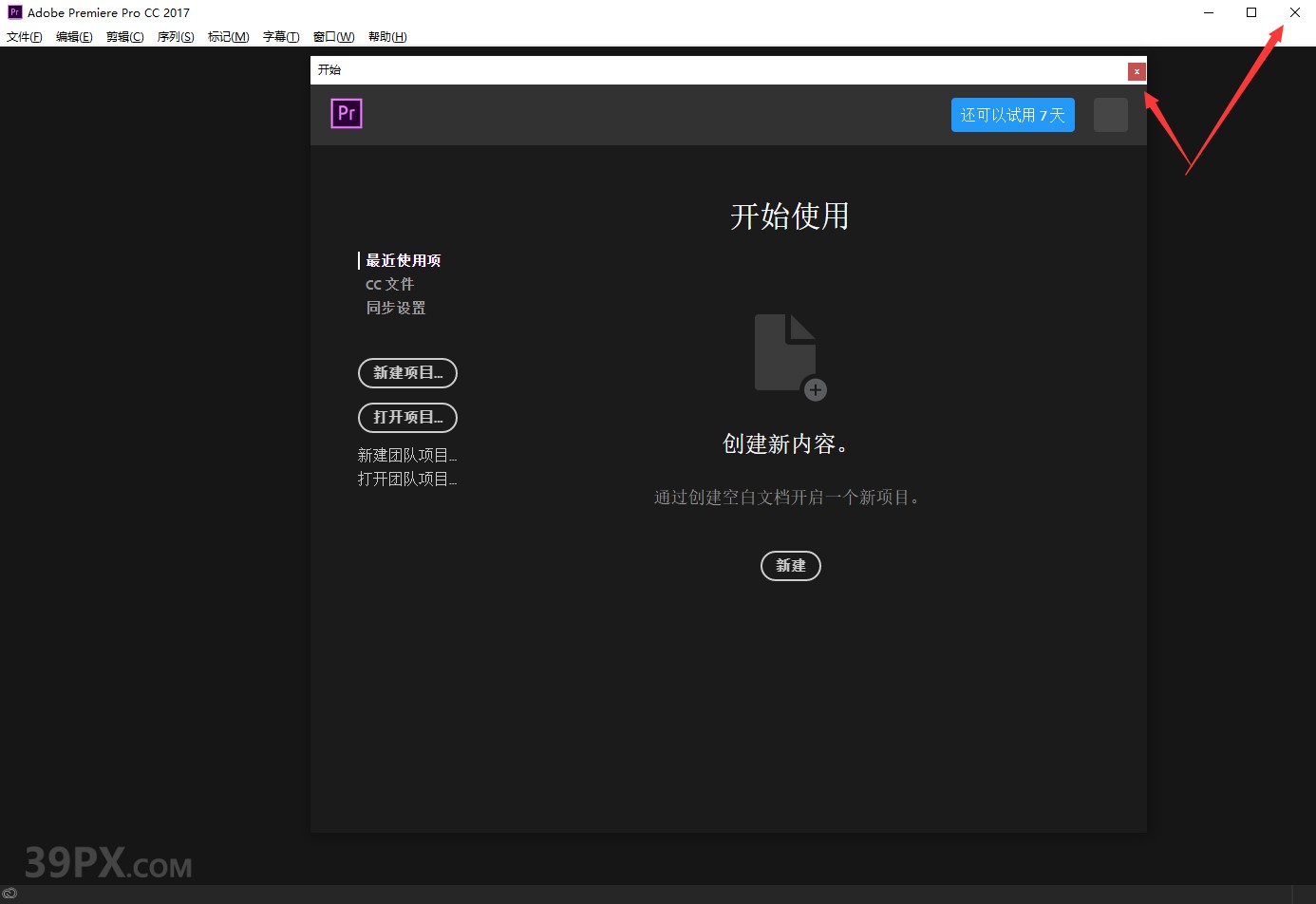Viewport: 1316px width, 904px height.
Task: Open the 序列 menu
Action: [175, 36]
